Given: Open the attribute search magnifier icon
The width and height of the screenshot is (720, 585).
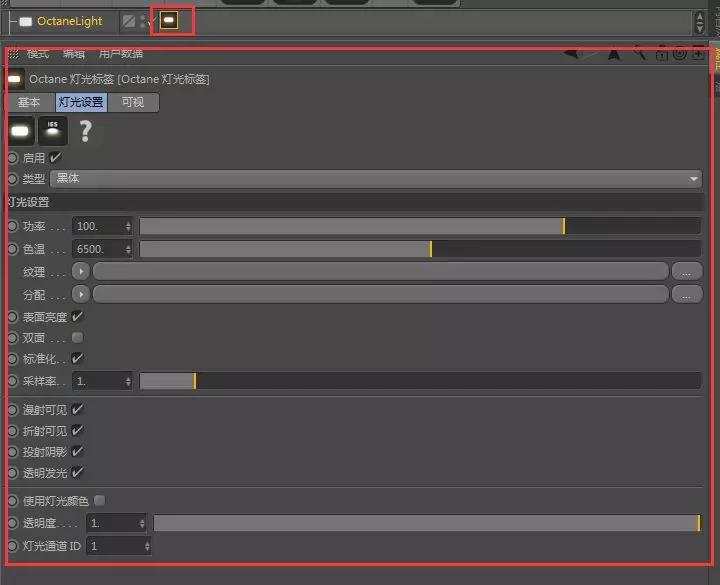Looking at the screenshot, I should [x=639, y=54].
